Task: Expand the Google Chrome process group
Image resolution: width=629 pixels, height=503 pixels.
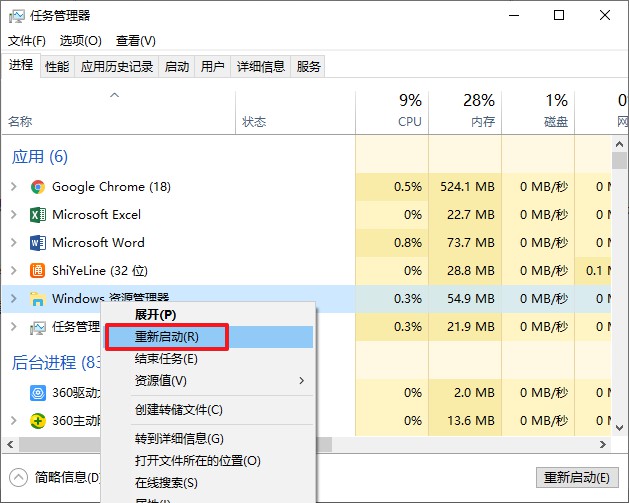Action: [x=14, y=187]
